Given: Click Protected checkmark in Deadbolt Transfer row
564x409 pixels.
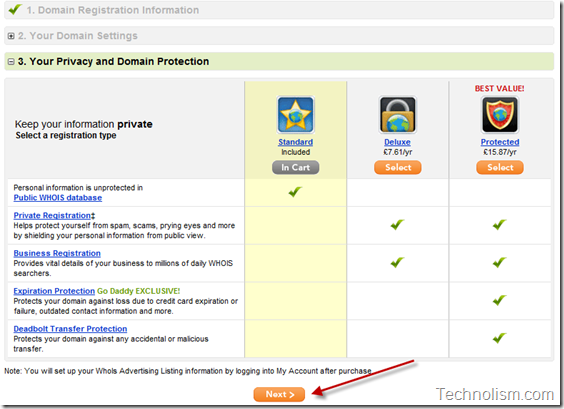Looking at the screenshot, I should pos(500,338).
